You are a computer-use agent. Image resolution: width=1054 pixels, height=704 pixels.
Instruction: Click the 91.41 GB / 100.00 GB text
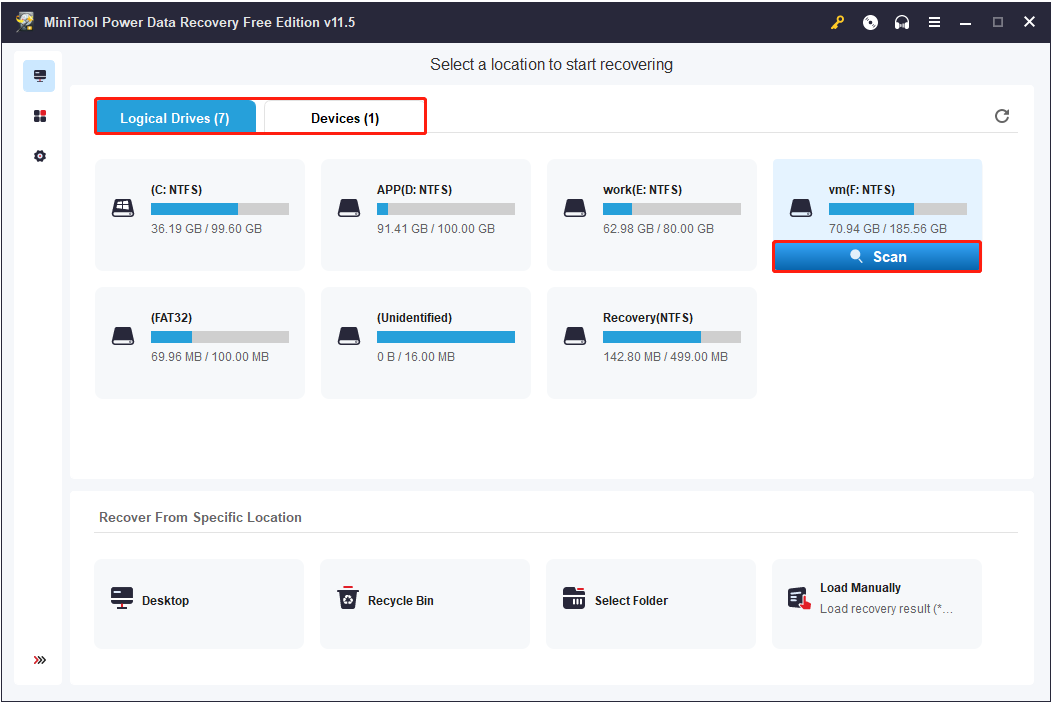click(436, 229)
